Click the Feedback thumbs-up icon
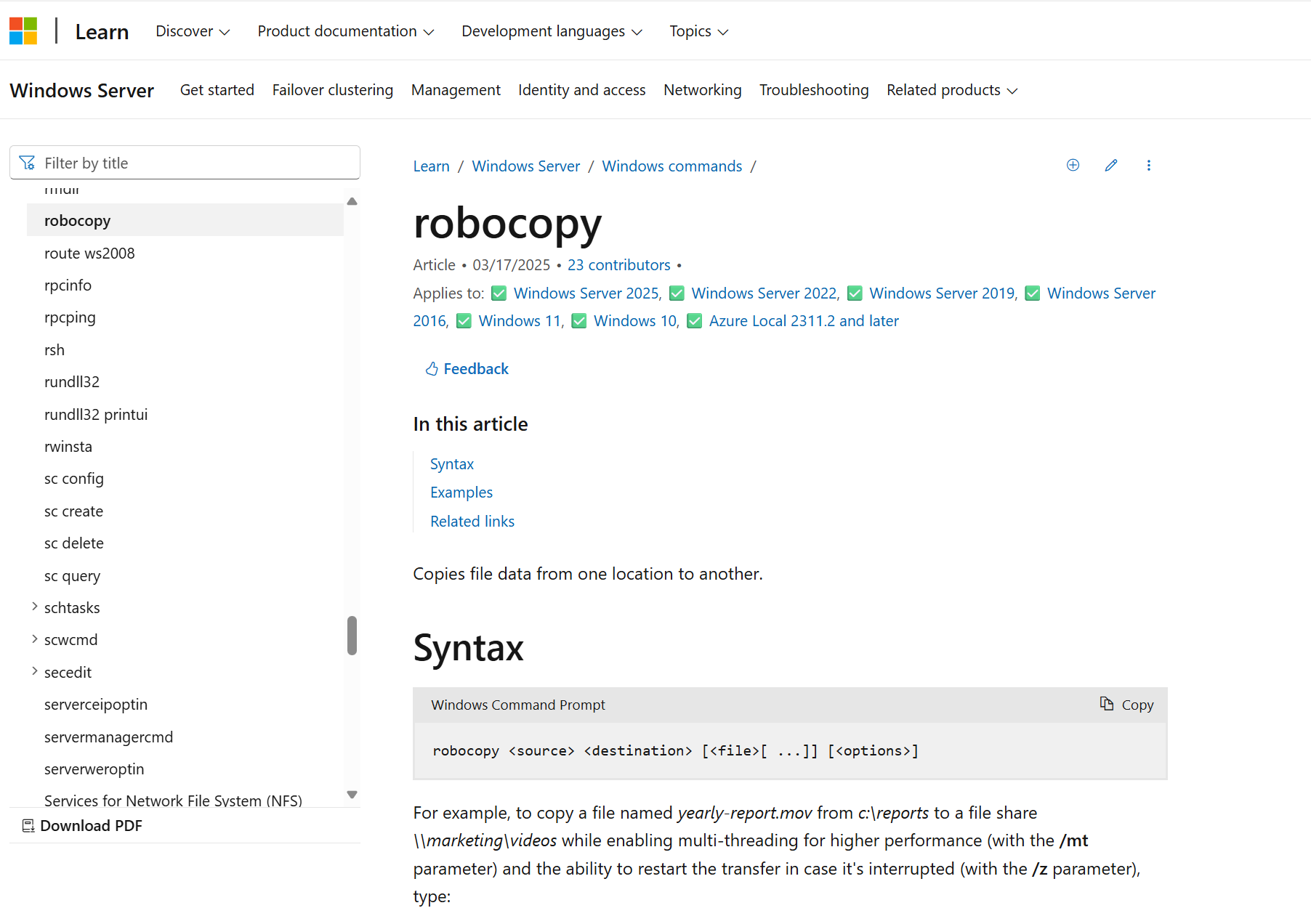The height and width of the screenshot is (924, 1311). click(432, 368)
